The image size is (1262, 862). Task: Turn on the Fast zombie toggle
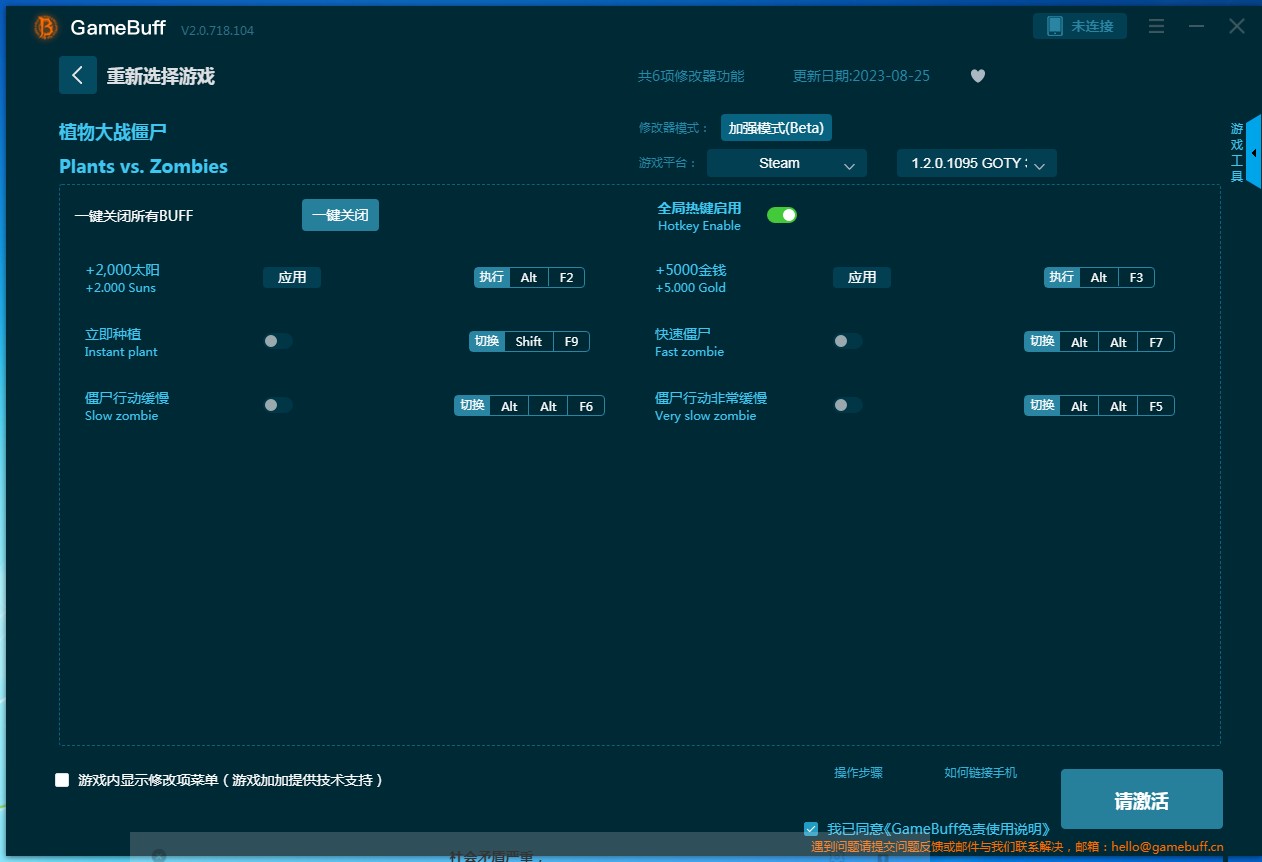(x=847, y=341)
